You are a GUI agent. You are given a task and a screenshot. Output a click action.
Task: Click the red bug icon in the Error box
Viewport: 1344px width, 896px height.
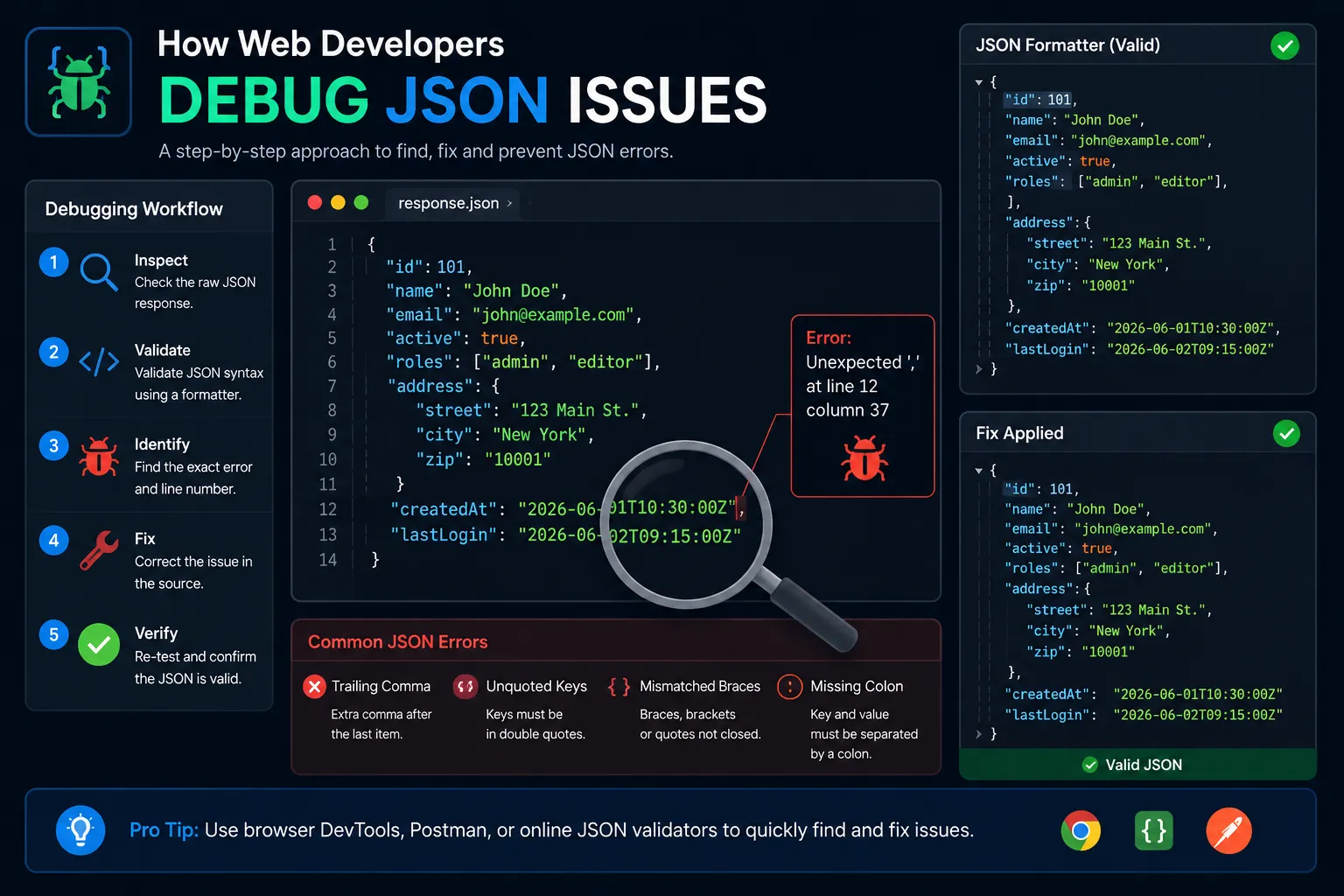[864, 459]
